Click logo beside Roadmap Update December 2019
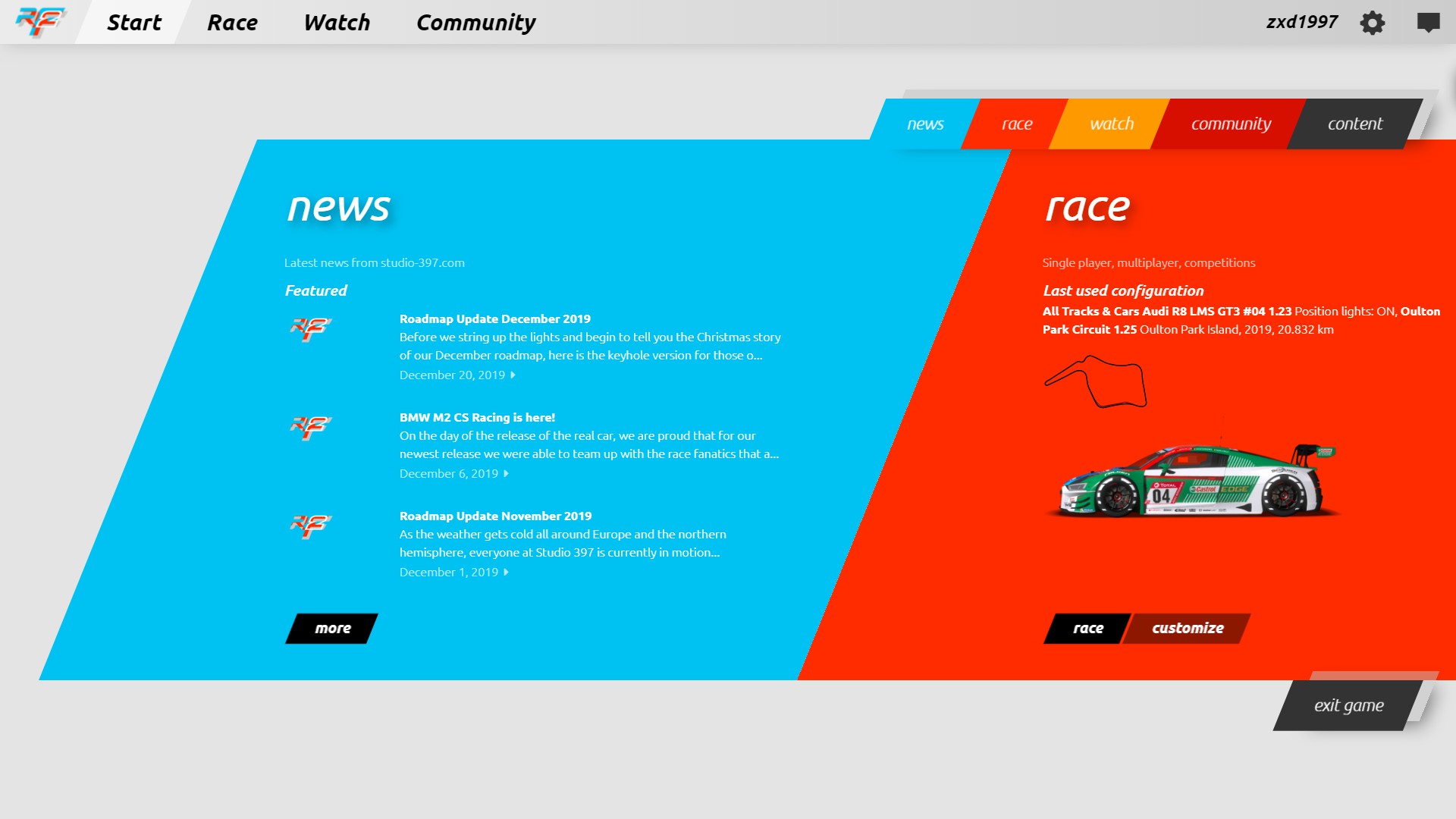 point(311,329)
